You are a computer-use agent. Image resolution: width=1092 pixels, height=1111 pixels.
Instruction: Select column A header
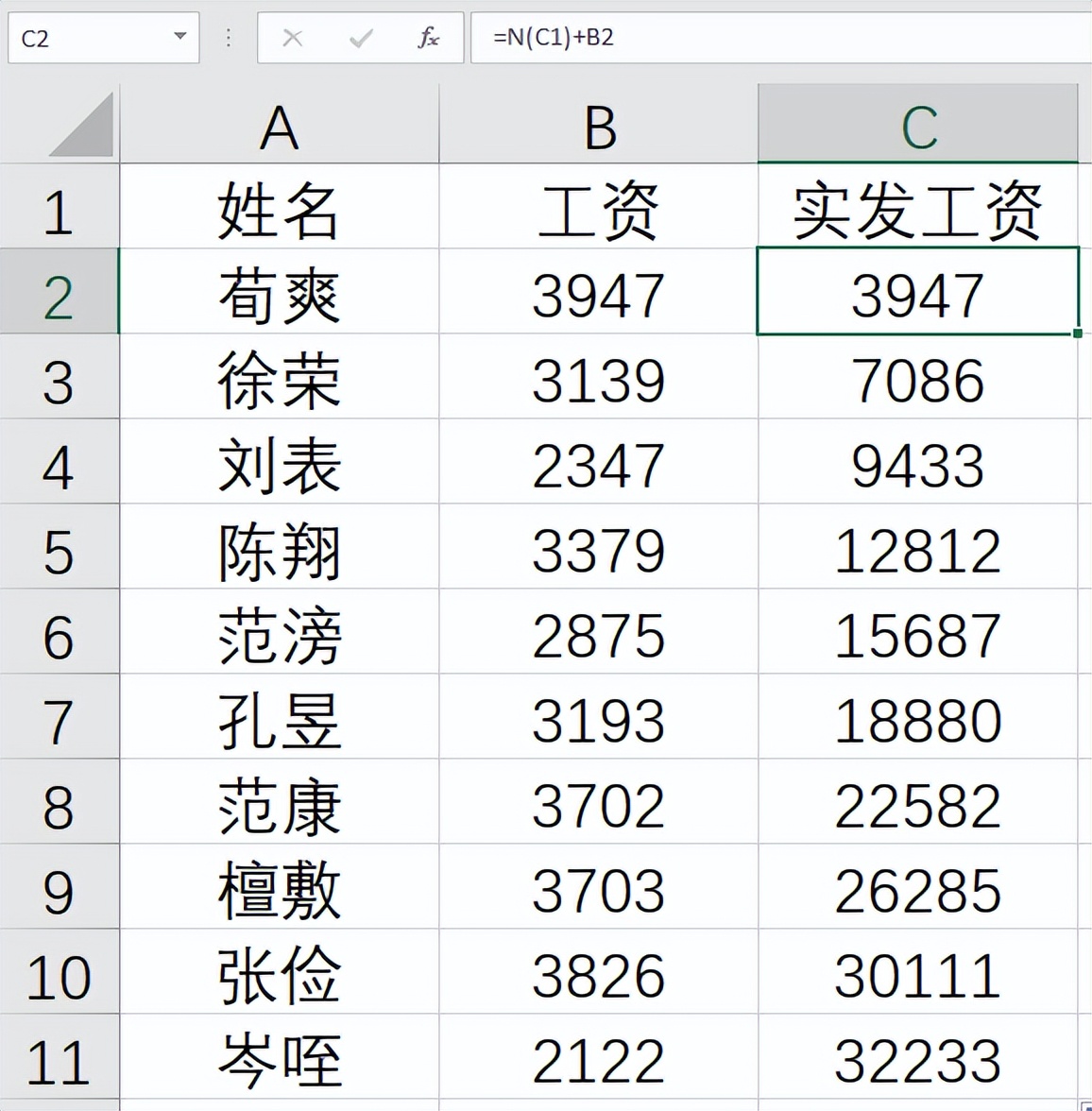click(280, 124)
